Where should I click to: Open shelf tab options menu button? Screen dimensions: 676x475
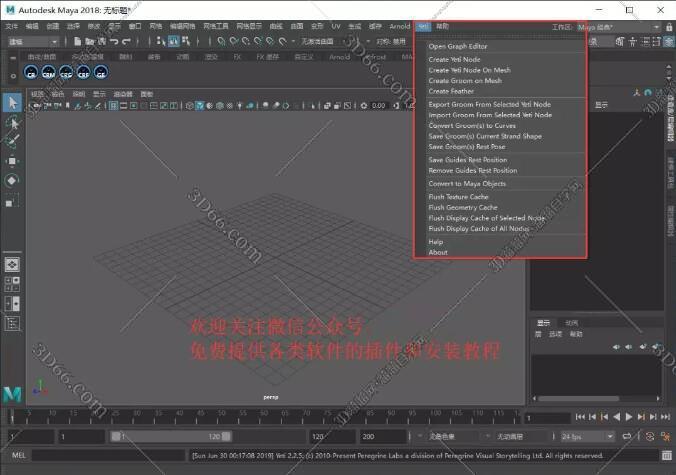13,57
